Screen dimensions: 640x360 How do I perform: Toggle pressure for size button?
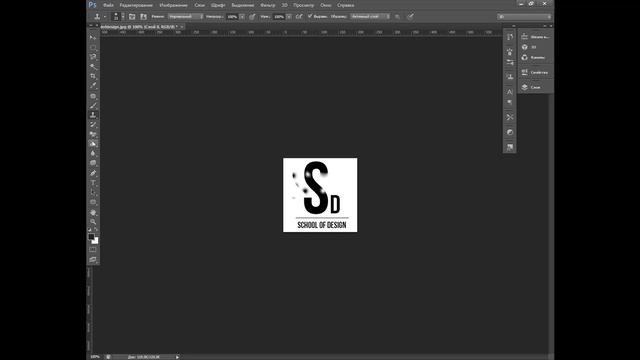click(x=410, y=16)
